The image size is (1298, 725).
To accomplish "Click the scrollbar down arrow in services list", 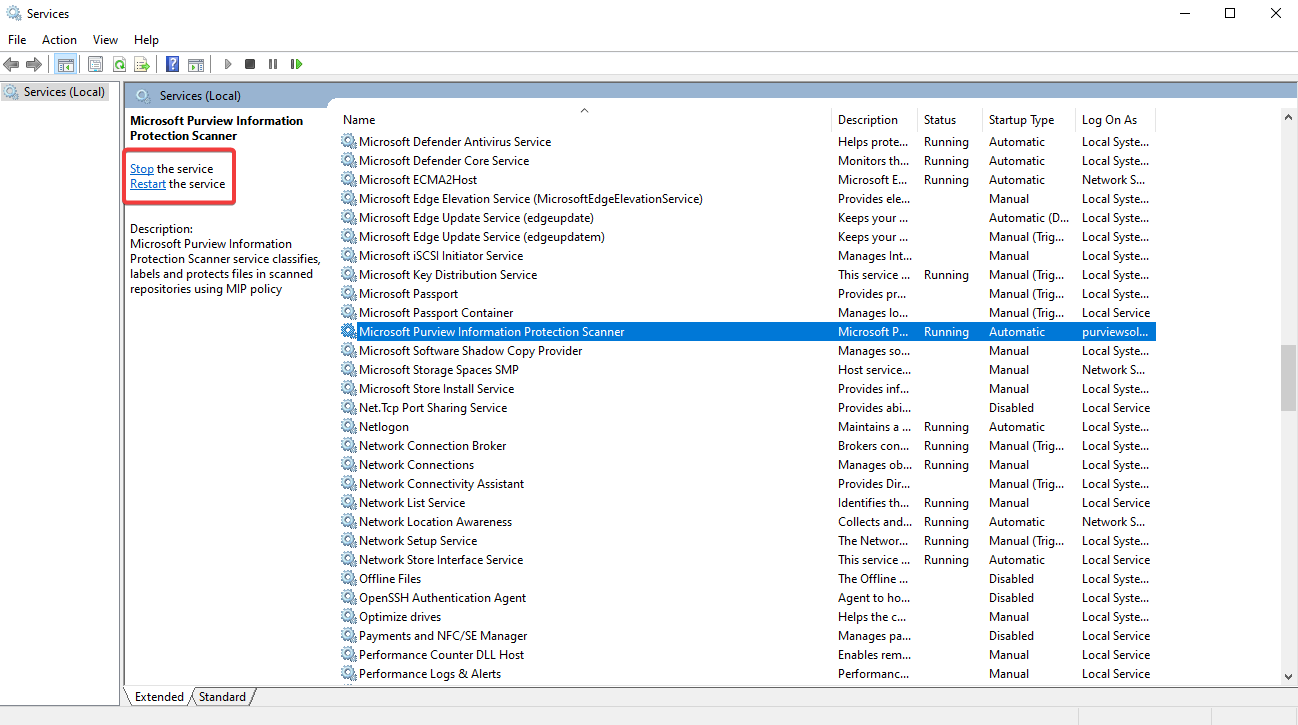I will coord(1288,677).
